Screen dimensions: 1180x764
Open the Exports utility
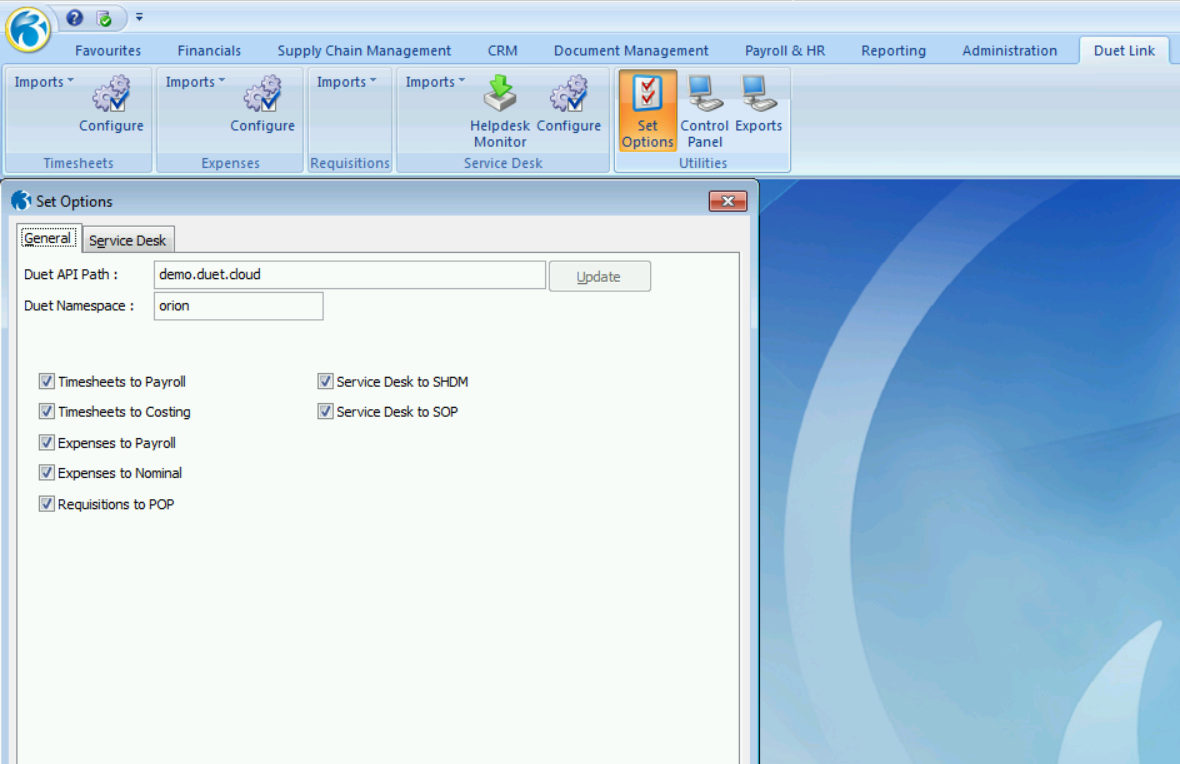759,105
